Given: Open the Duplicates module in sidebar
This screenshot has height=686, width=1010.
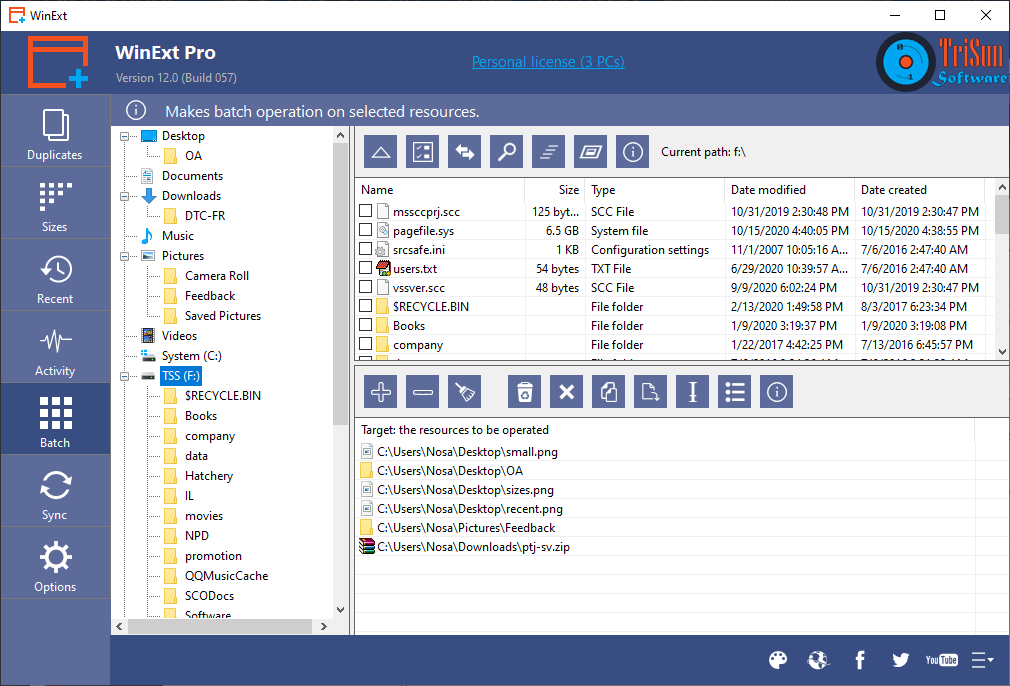Looking at the screenshot, I should point(55,131).
